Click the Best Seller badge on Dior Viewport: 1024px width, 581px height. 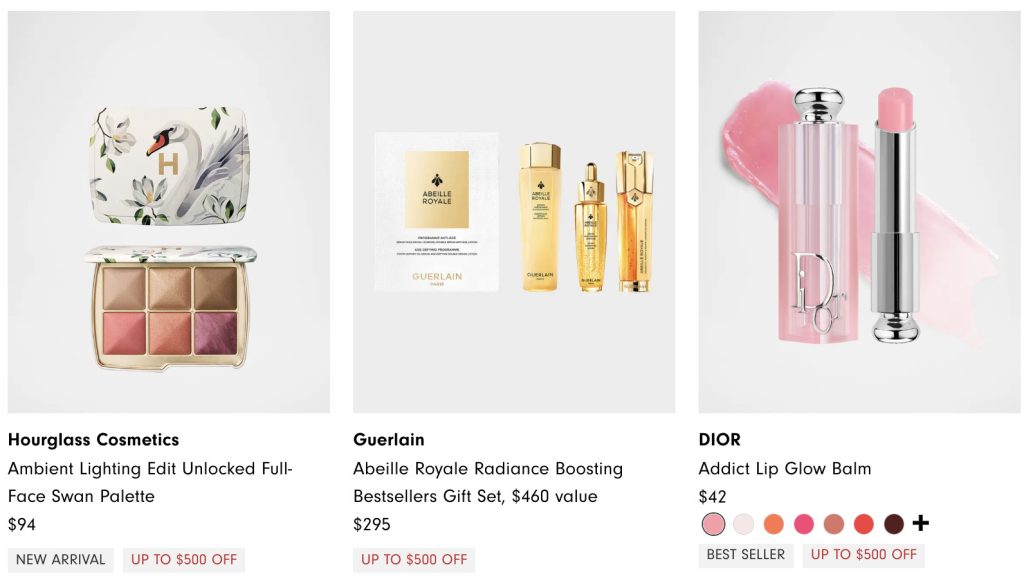[746, 554]
